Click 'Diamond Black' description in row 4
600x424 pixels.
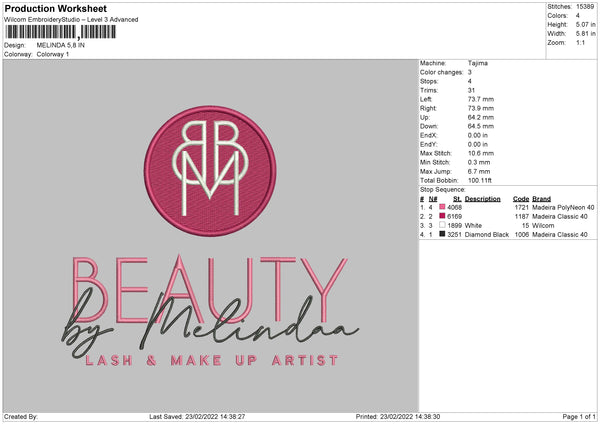487,234
